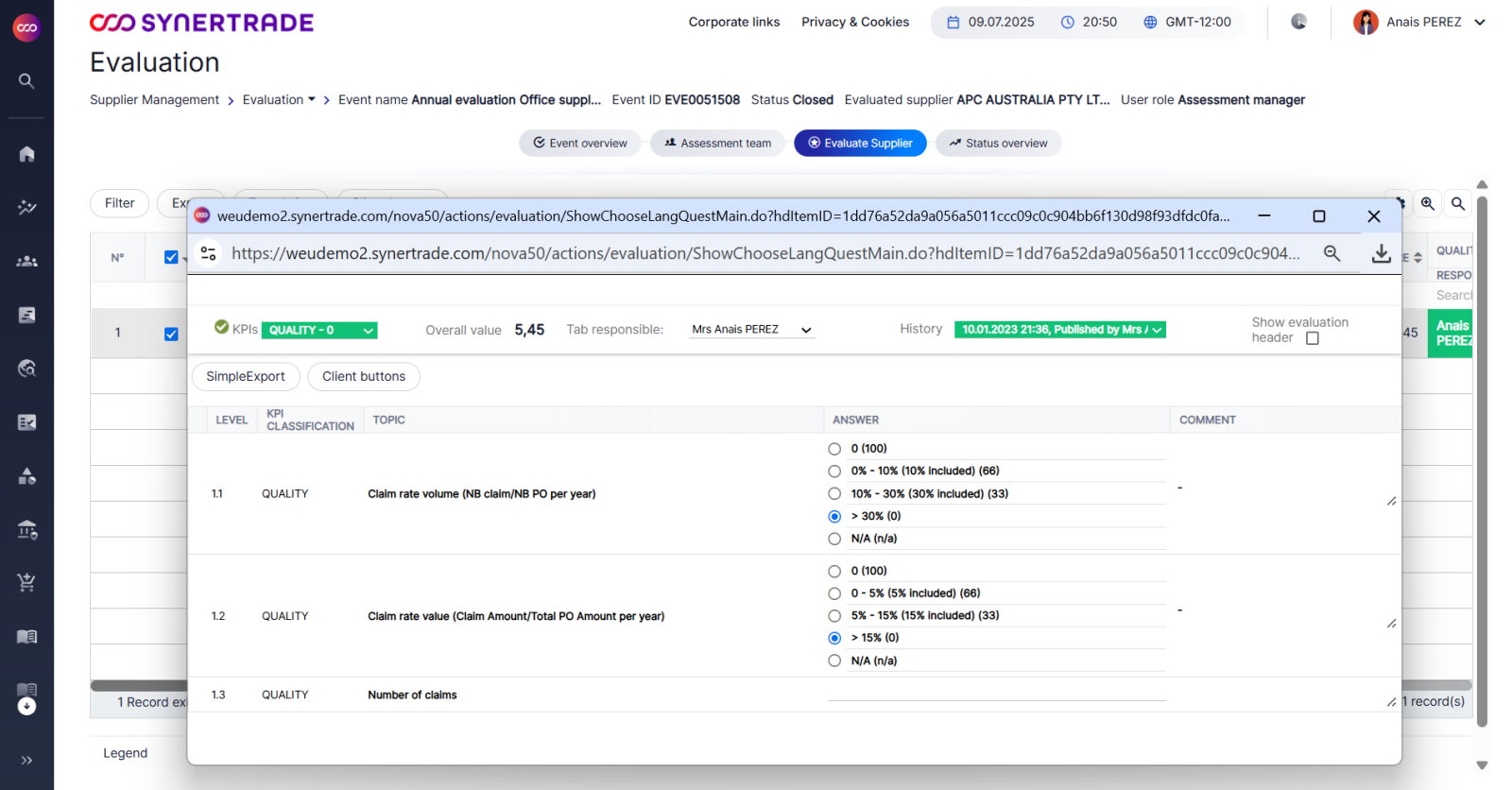
Task: Select "0% - 10% (10% included) (66)" answer
Action: (x=834, y=472)
